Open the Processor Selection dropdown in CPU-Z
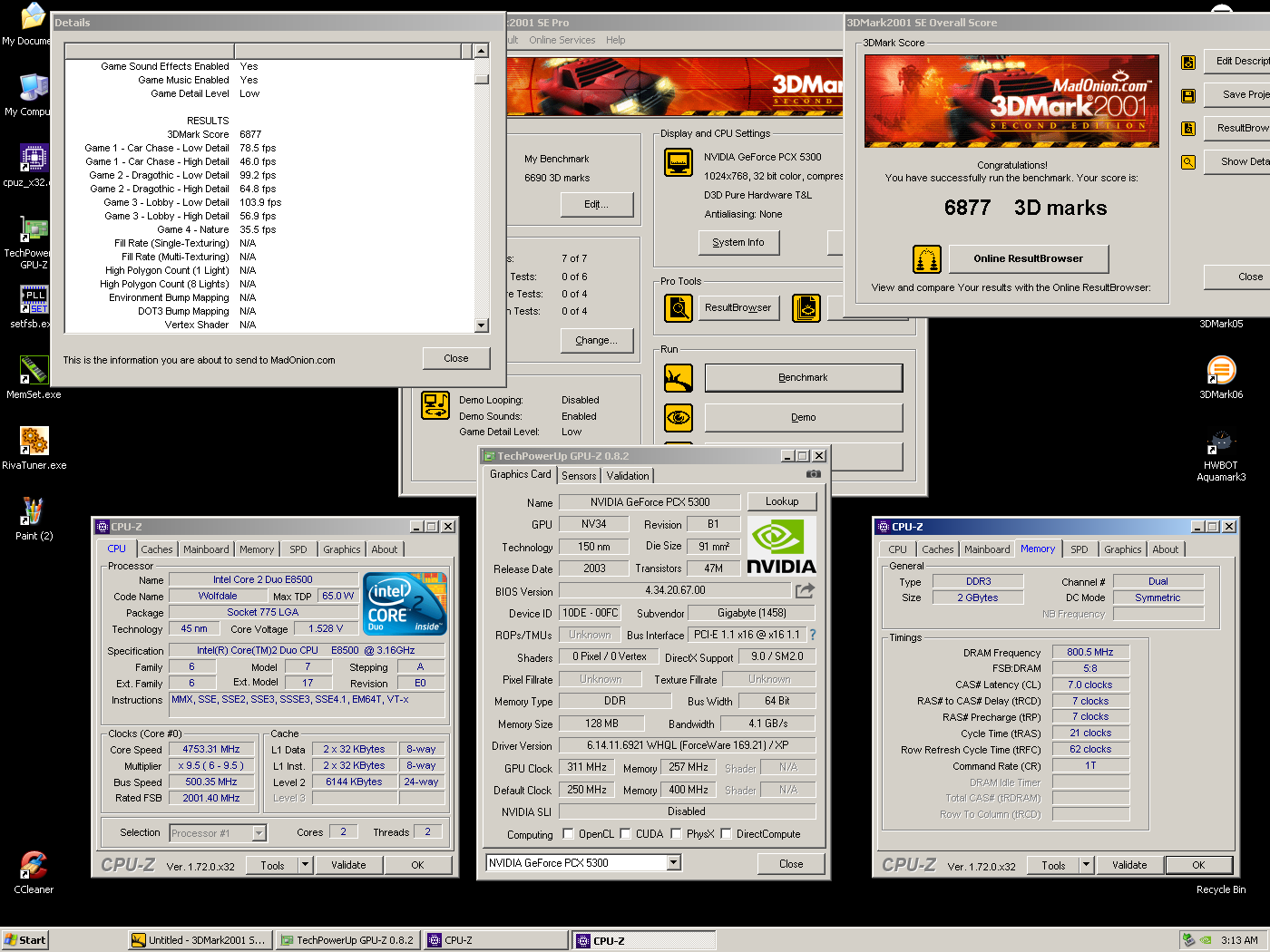Screen dimensions: 1270x952 pos(259,833)
